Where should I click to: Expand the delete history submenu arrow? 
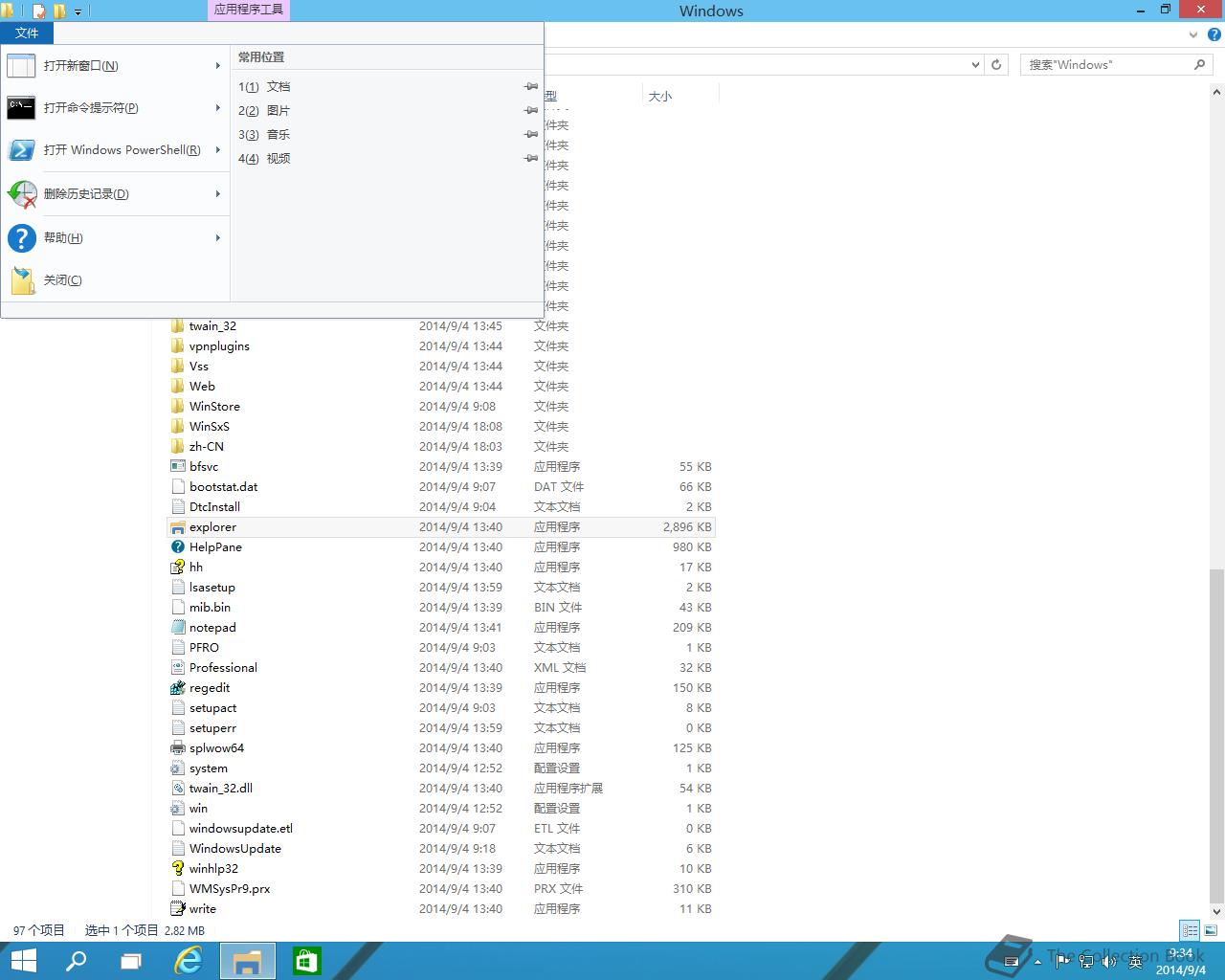[218, 194]
